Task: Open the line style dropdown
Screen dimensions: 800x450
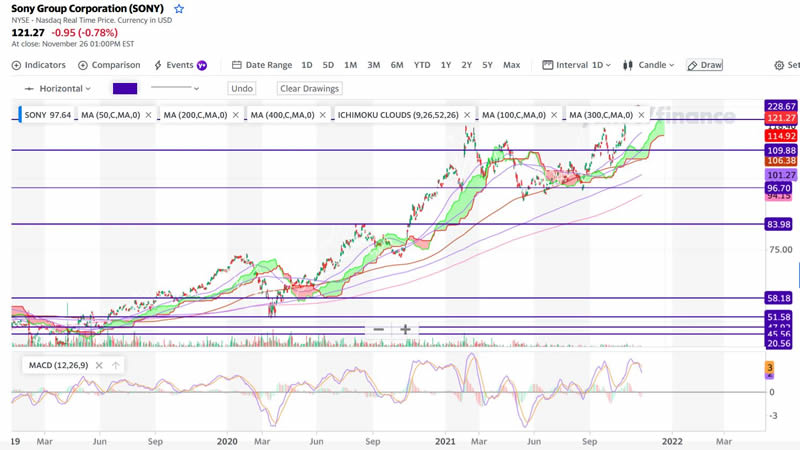Action: point(182,88)
